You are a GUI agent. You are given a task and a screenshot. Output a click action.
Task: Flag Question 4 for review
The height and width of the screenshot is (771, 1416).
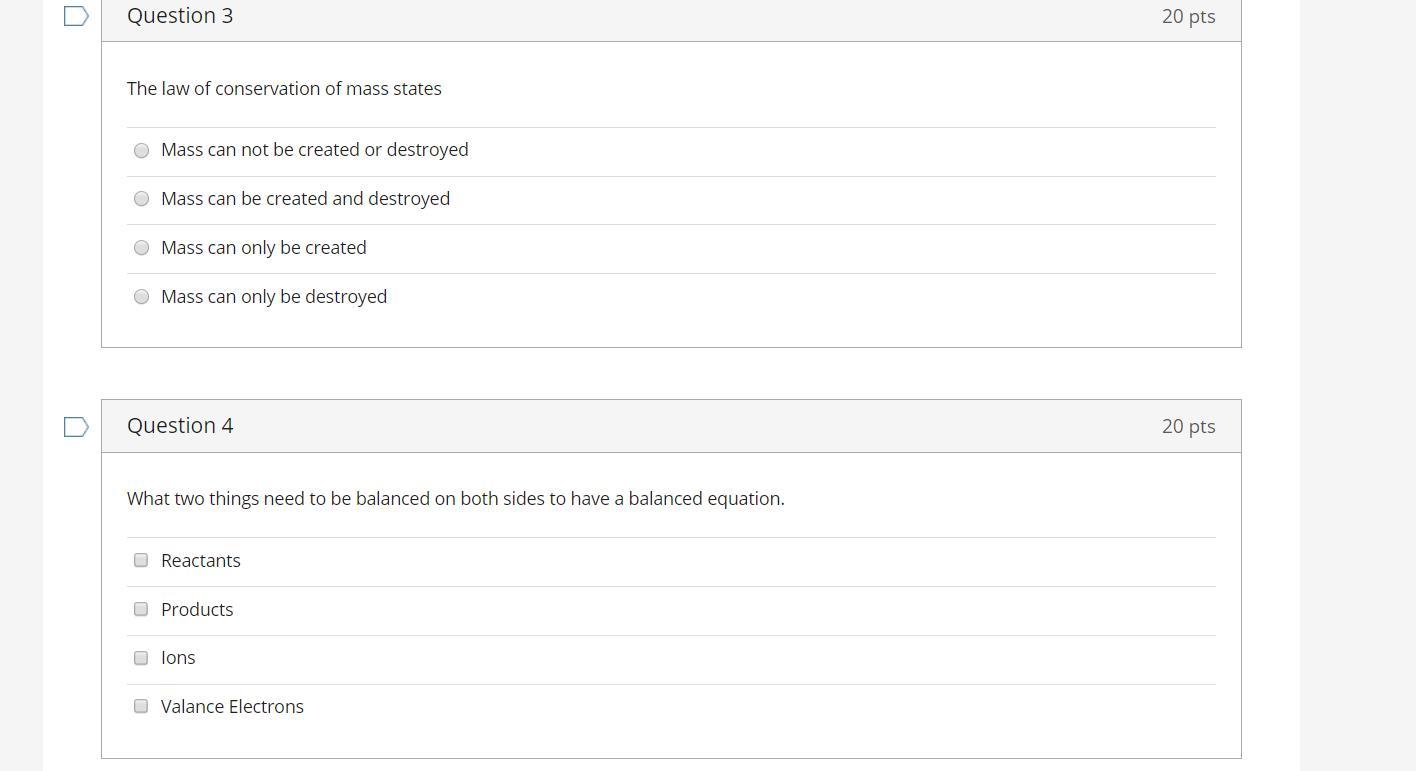[x=76, y=427]
